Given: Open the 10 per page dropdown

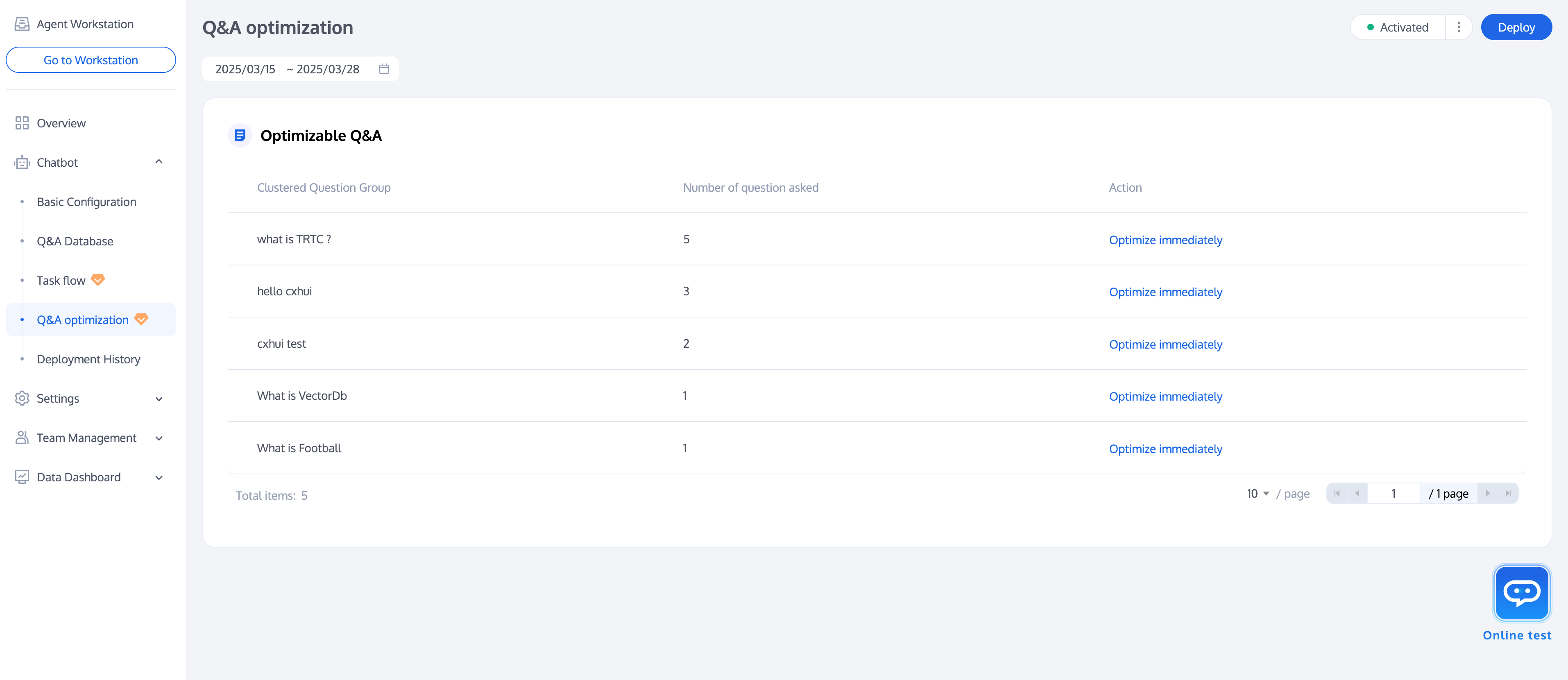Looking at the screenshot, I should tap(1258, 494).
